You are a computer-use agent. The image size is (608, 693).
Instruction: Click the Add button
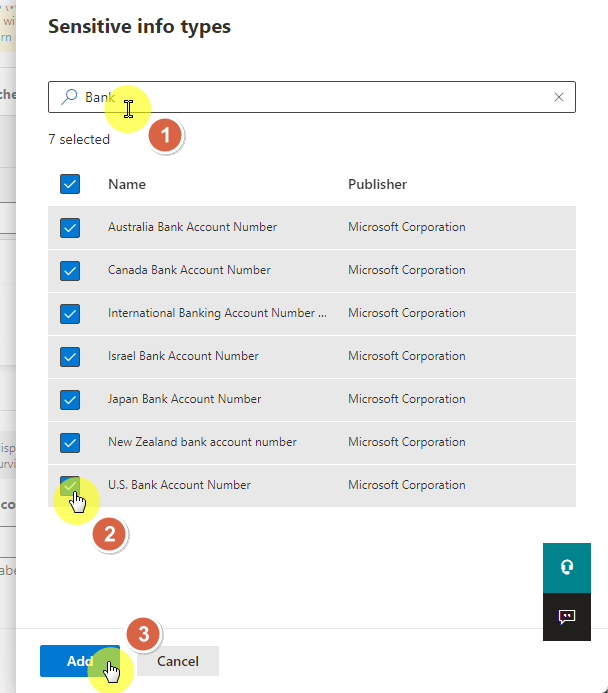(x=80, y=661)
